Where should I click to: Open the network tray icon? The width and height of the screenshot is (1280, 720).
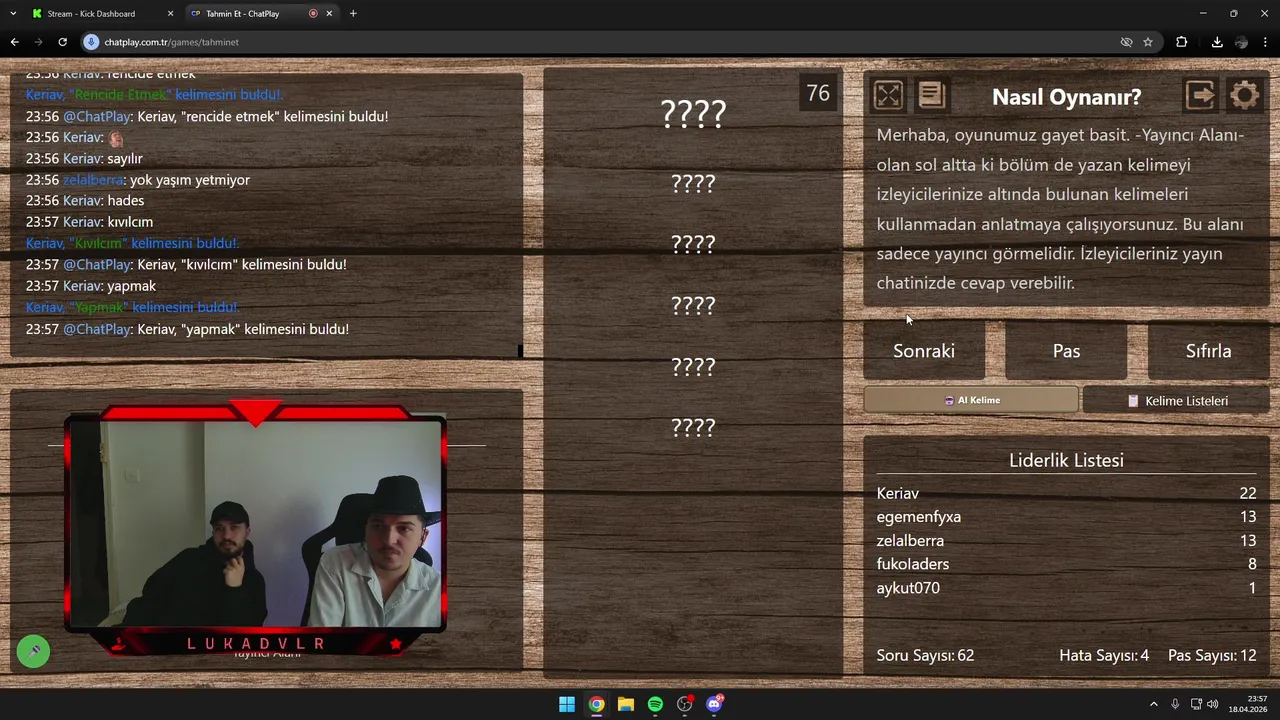(x=1196, y=704)
